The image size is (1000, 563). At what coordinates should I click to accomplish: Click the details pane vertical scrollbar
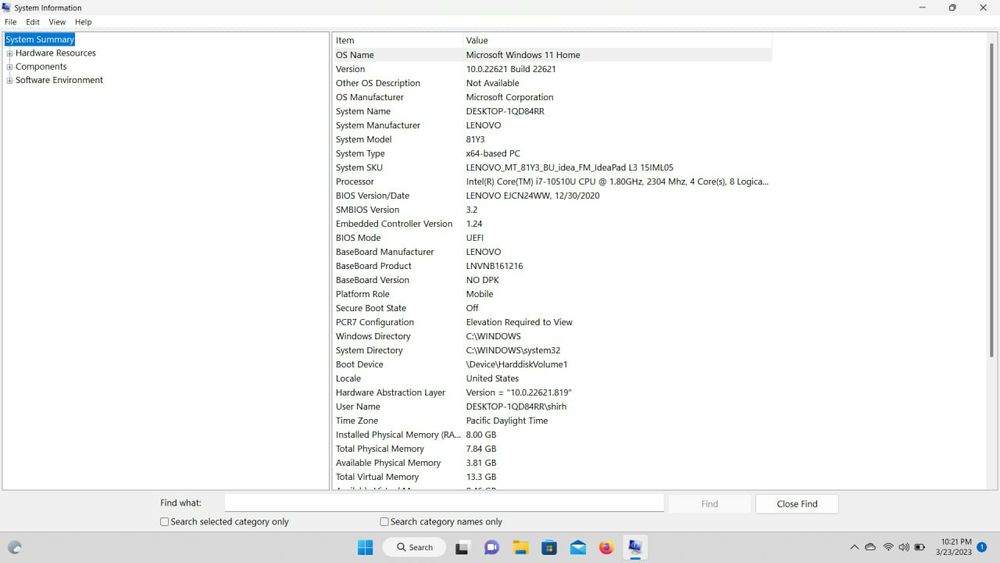991,200
